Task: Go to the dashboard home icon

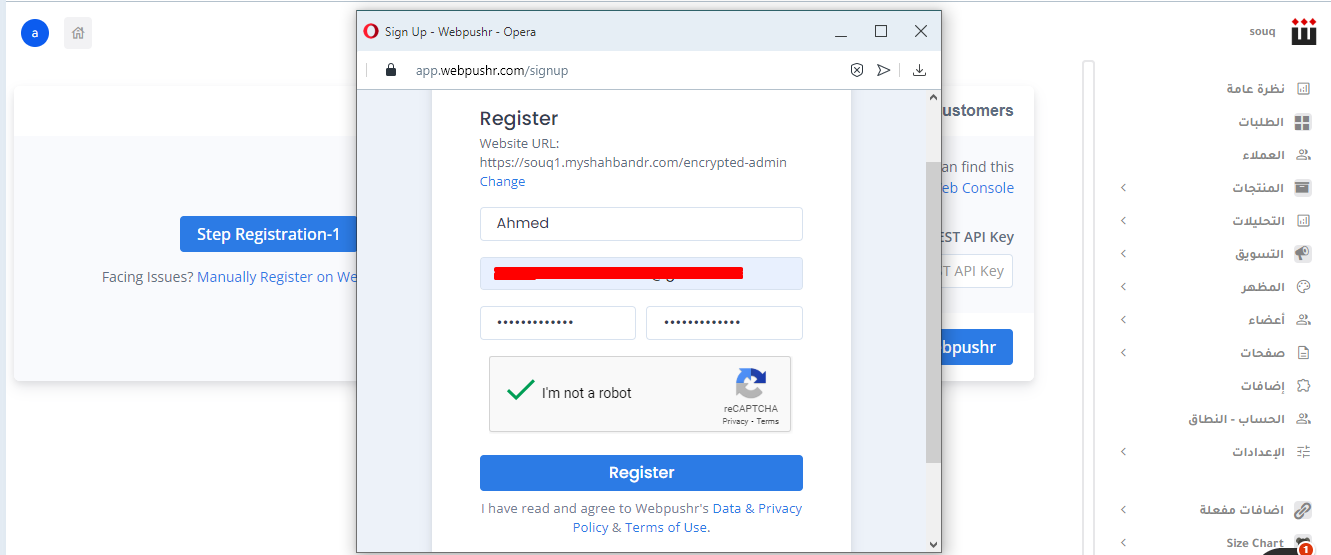Action: [78, 33]
